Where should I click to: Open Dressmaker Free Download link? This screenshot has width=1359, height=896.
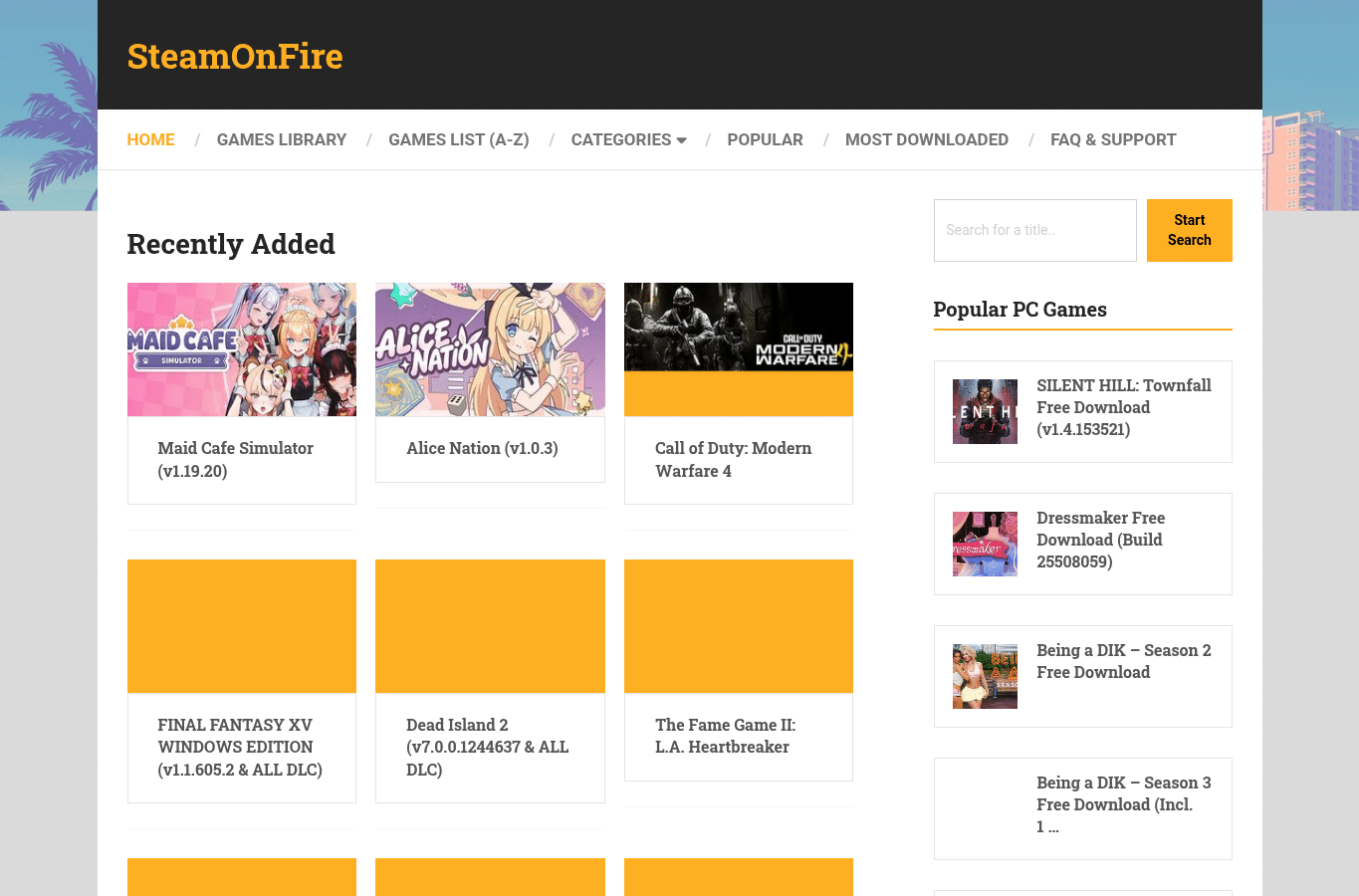coord(1101,540)
